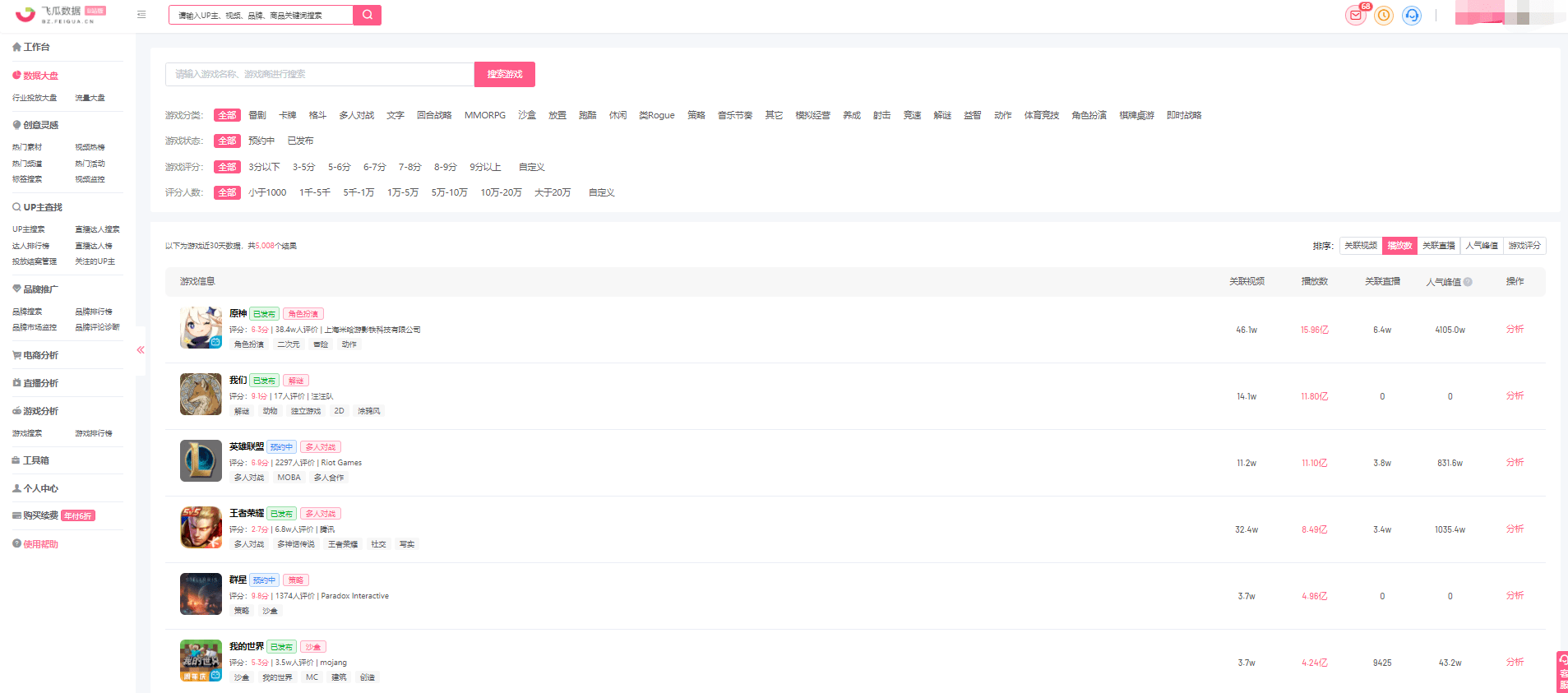This screenshot has width=1568, height=693.
Task: Click the 15.96亿 play count for 原神
Action: 1315,330
